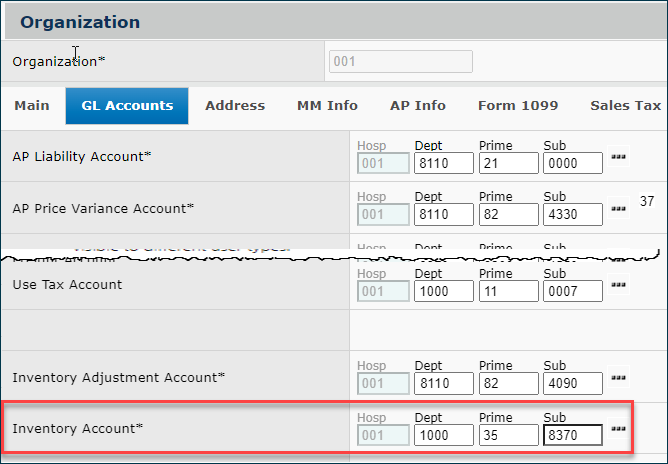Click AP Price Variance Account Sub field
This screenshot has width=668, height=464.
pos(572,214)
